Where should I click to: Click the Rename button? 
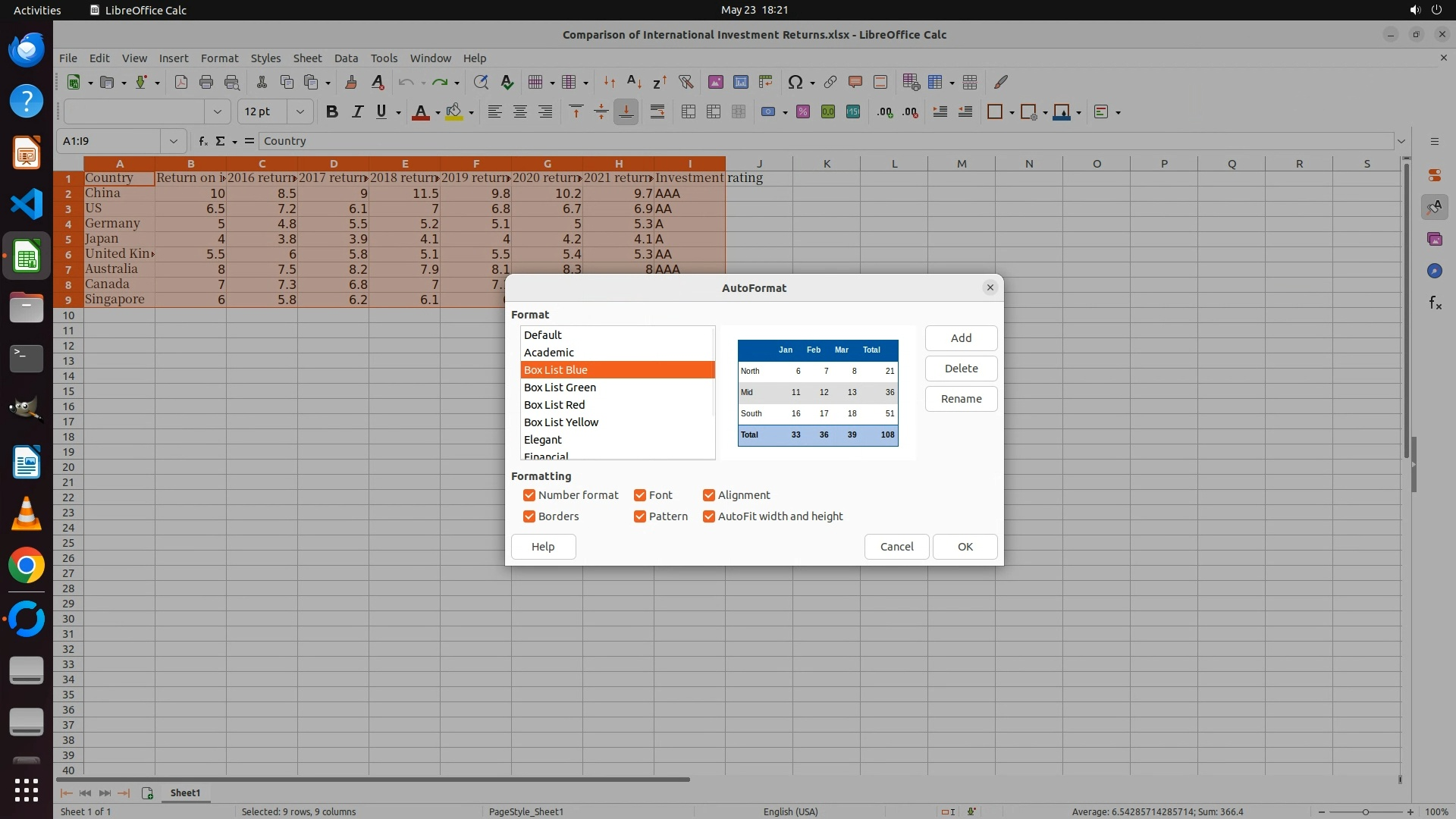pyautogui.click(x=961, y=399)
